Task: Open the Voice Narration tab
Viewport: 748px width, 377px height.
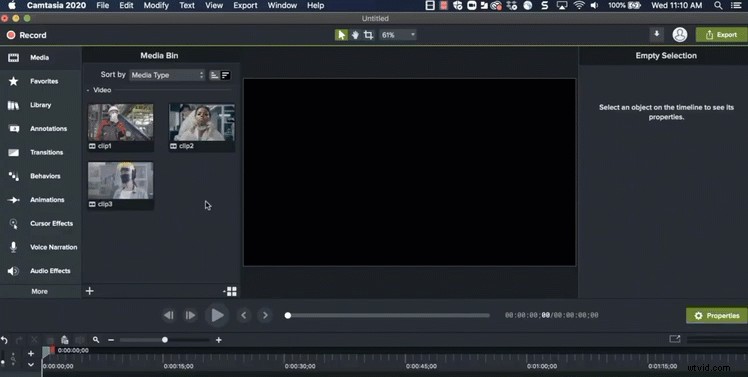Action: 41,247
